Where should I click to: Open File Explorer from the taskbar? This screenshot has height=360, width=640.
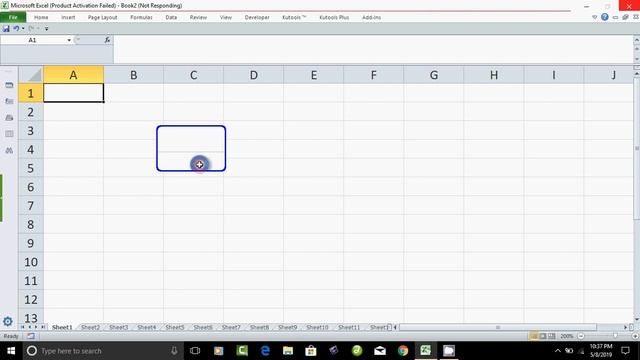pos(288,351)
